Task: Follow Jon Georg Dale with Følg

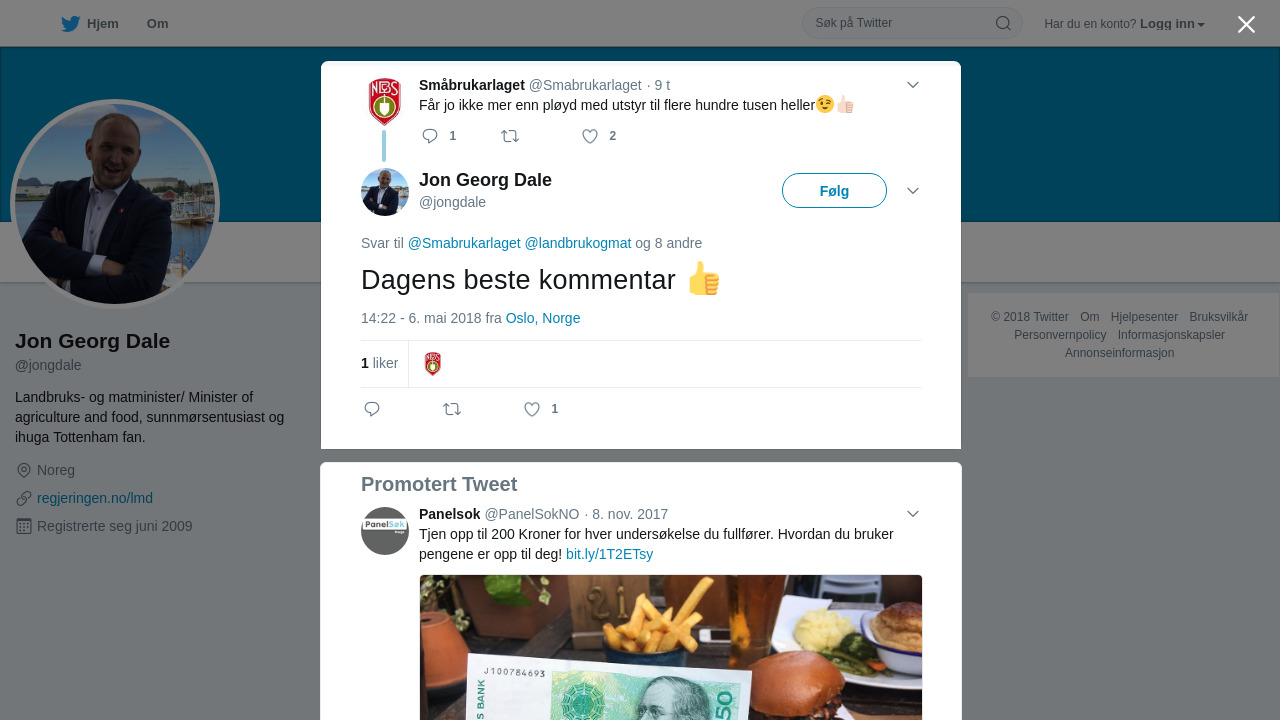Action: pyautogui.click(x=834, y=191)
